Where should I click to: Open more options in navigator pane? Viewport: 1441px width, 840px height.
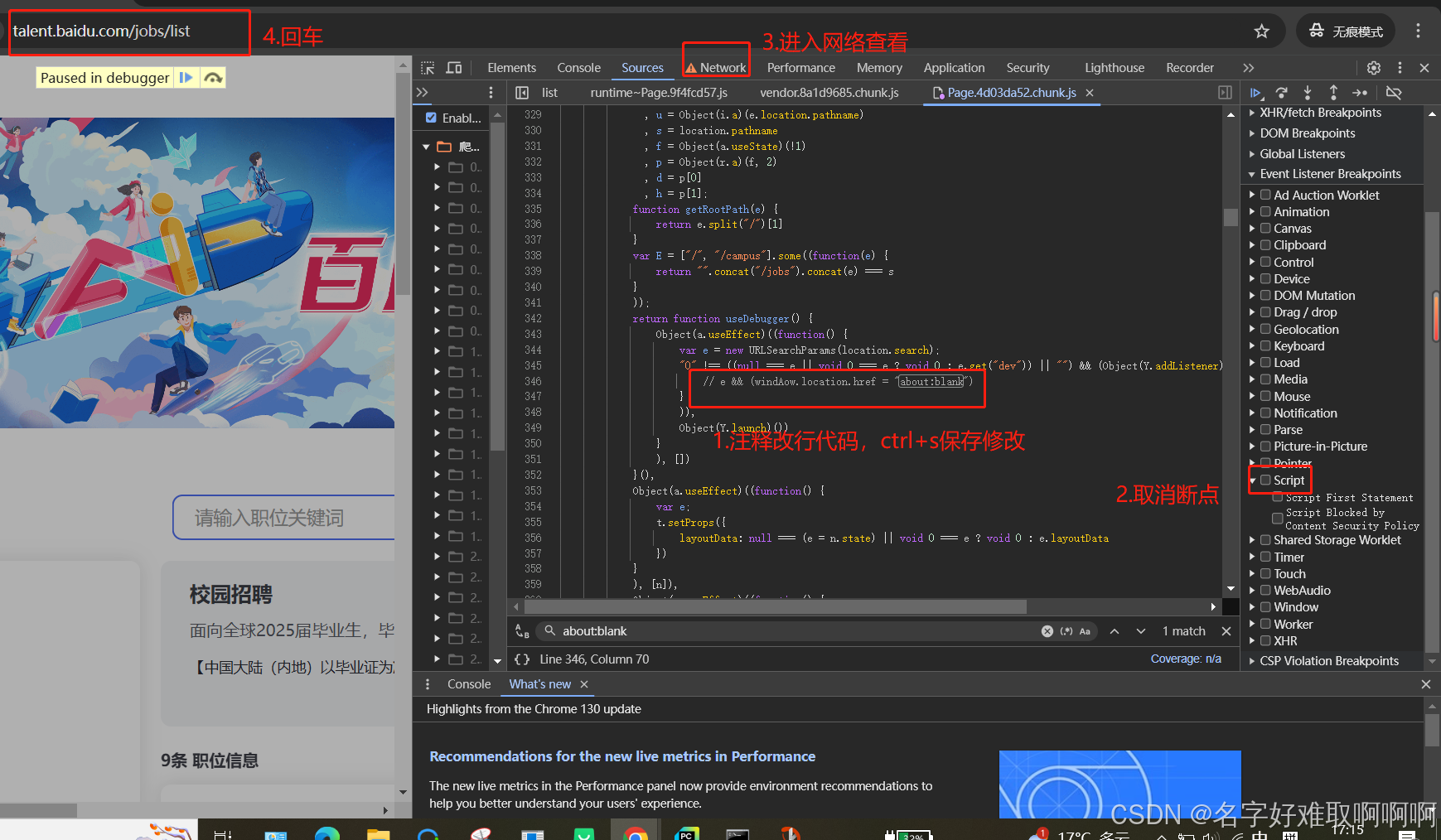(x=491, y=93)
